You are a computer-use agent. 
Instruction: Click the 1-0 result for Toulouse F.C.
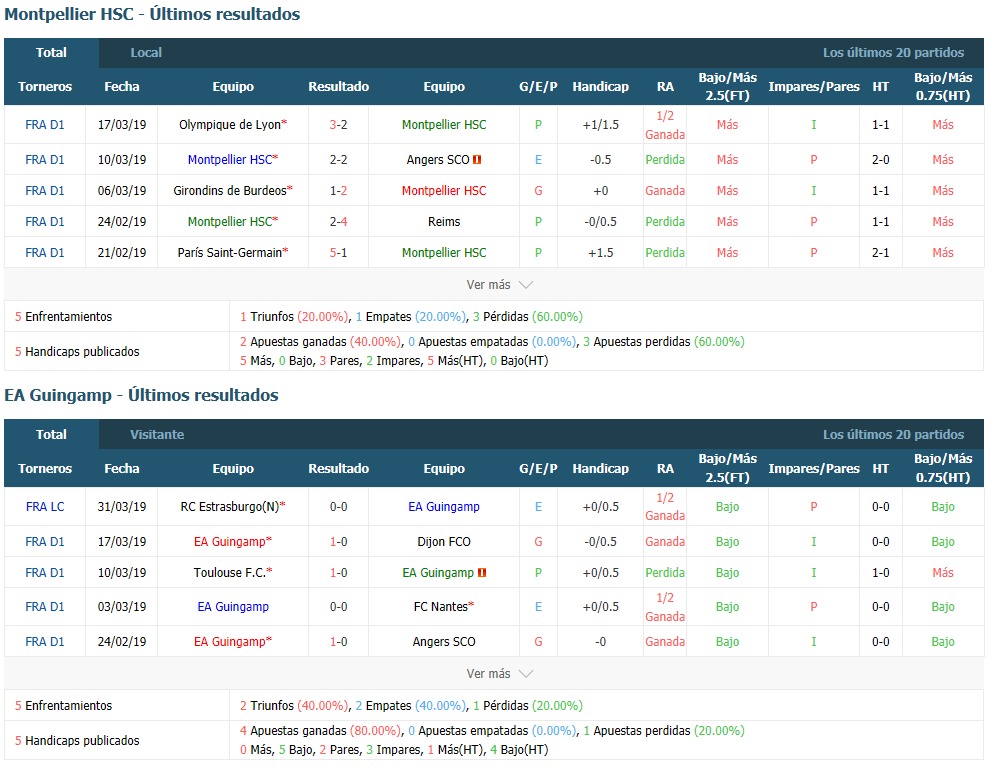click(x=339, y=573)
